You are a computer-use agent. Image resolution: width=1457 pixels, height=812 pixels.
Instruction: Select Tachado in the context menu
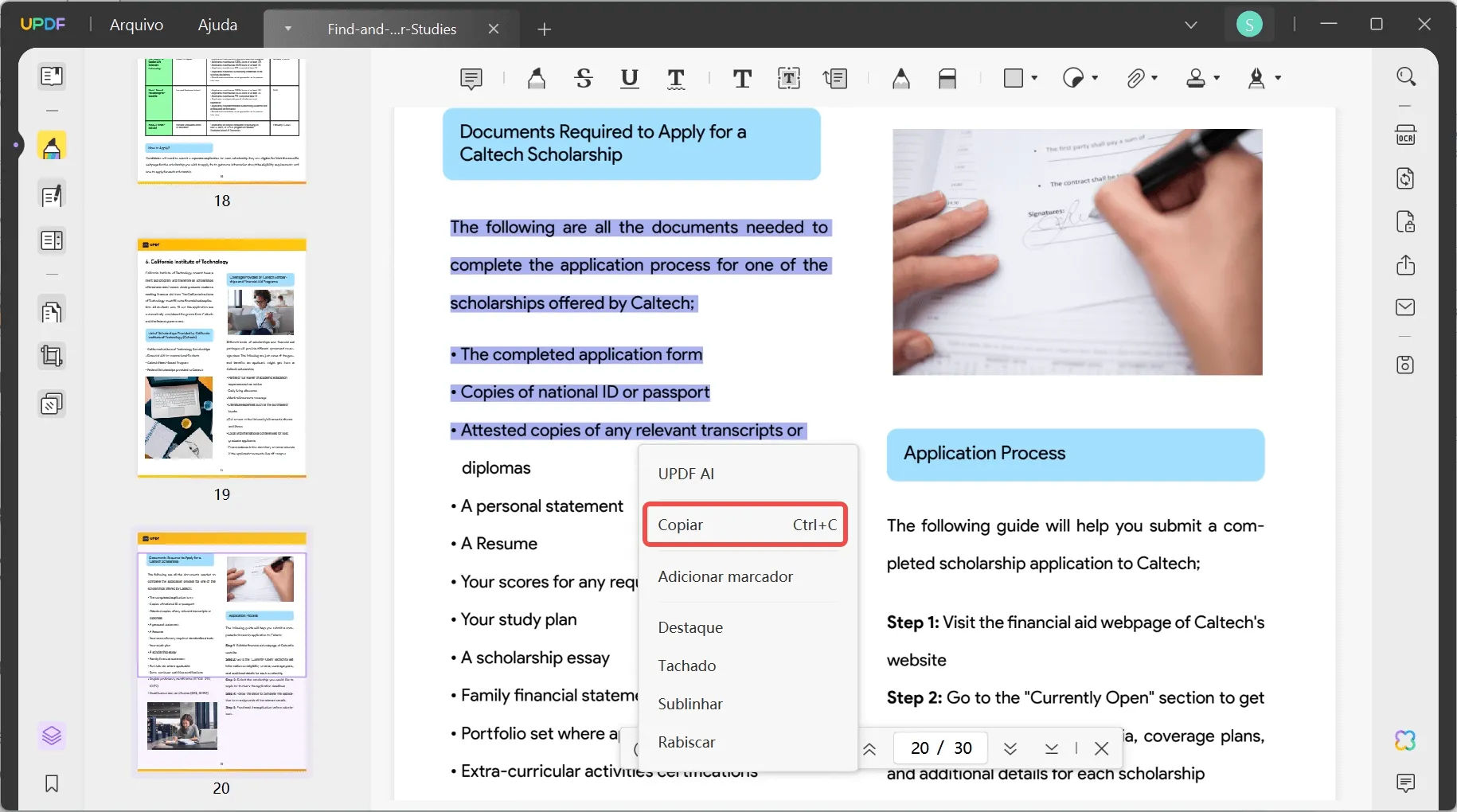point(747,666)
